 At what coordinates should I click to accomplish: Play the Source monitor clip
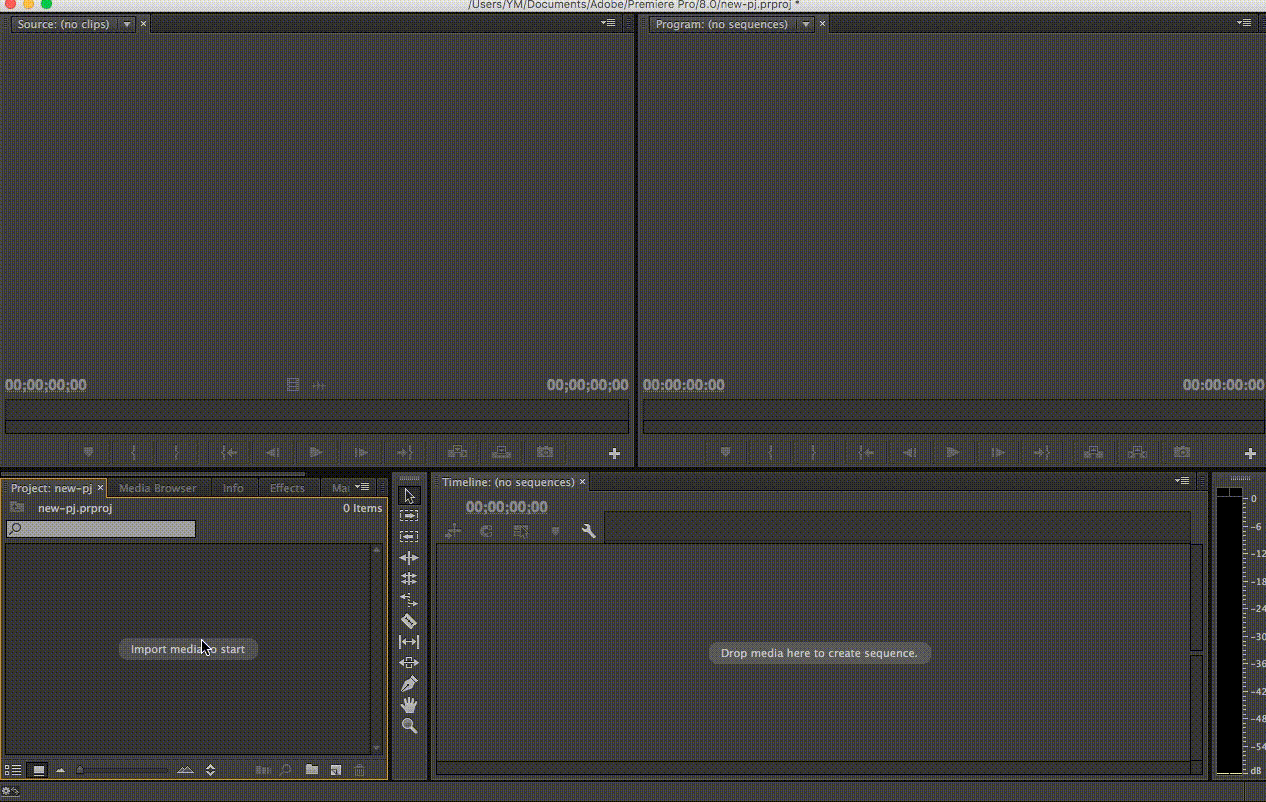click(x=316, y=453)
